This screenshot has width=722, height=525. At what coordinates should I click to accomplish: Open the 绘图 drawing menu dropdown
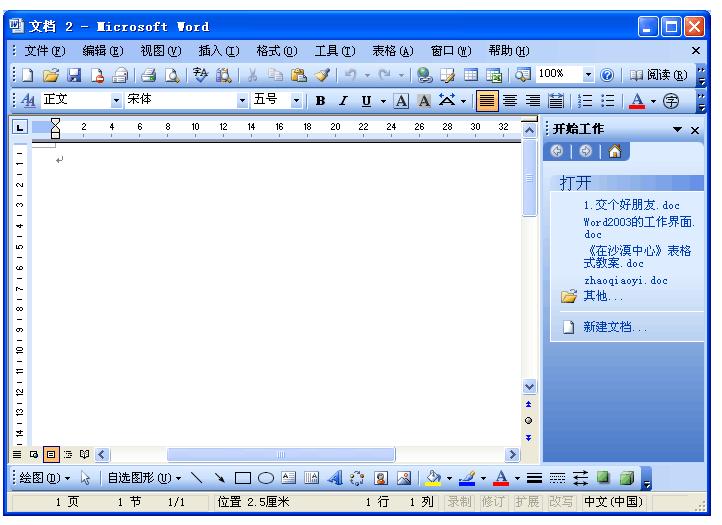pos(45,478)
